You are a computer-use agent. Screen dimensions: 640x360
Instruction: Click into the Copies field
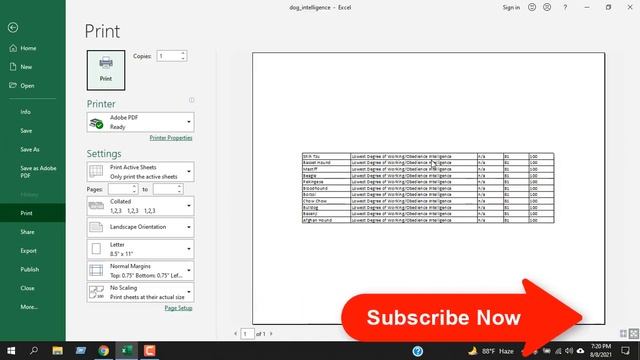coord(168,56)
